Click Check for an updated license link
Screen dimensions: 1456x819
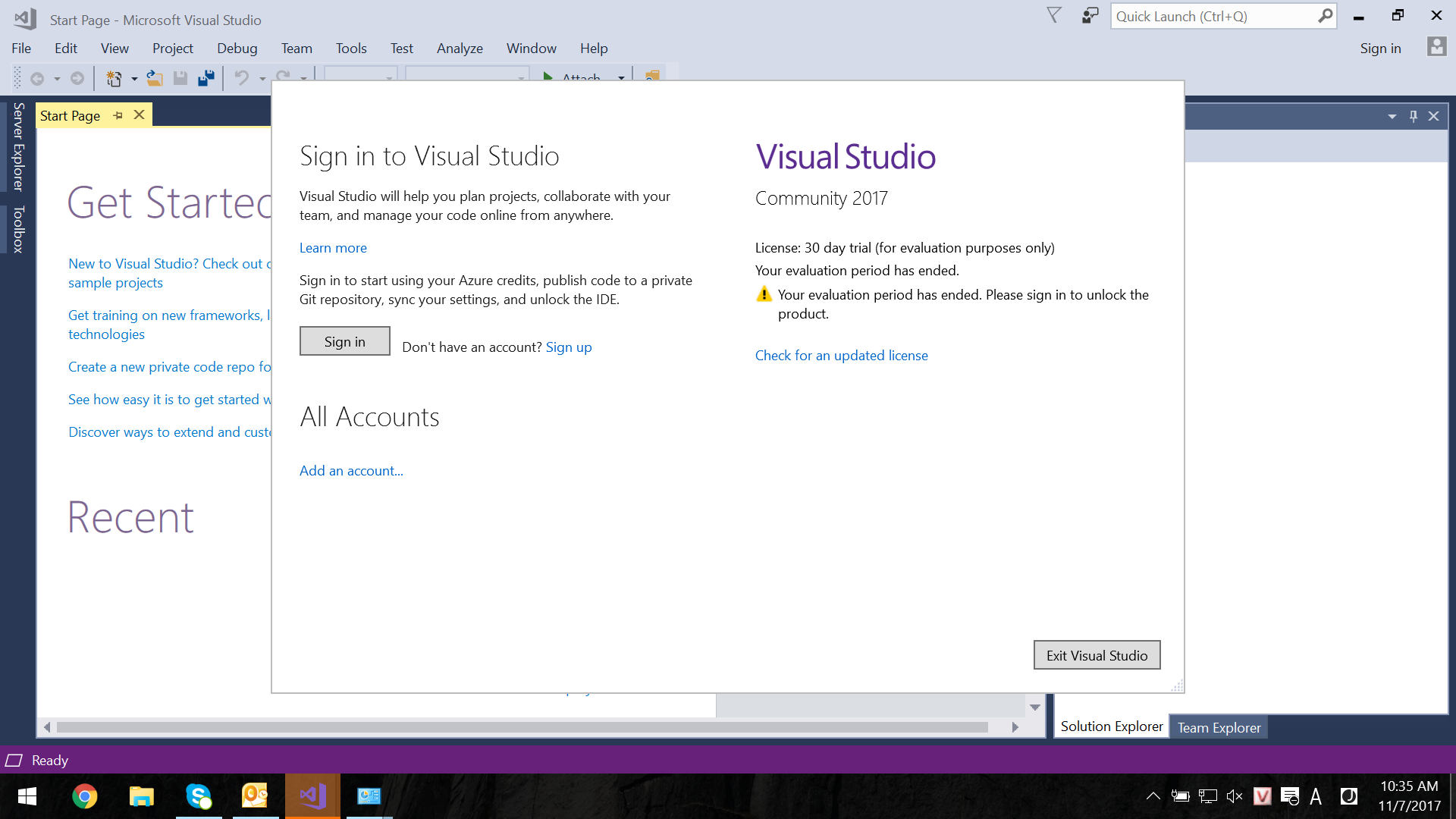841,356
